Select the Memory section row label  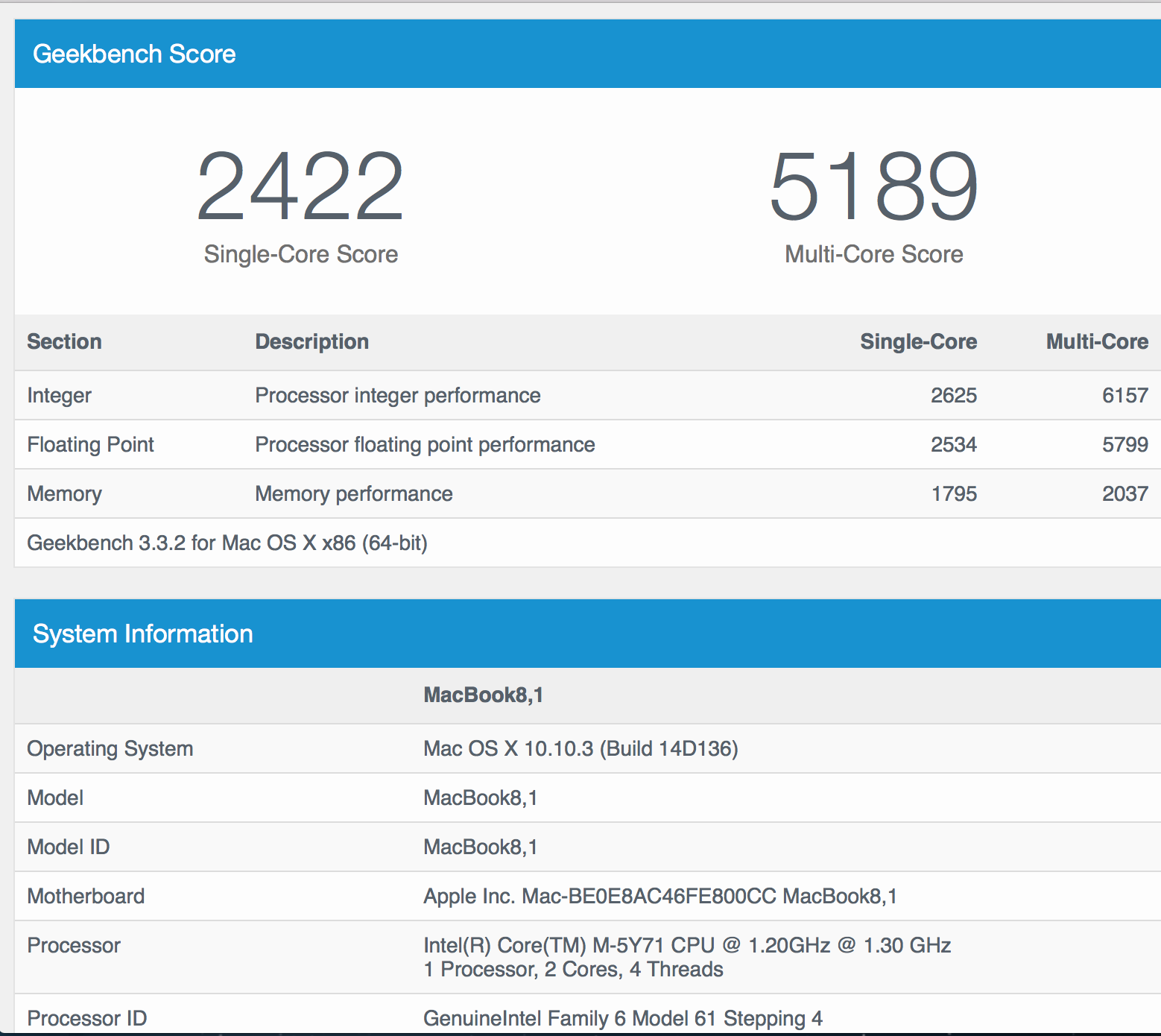coord(65,494)
